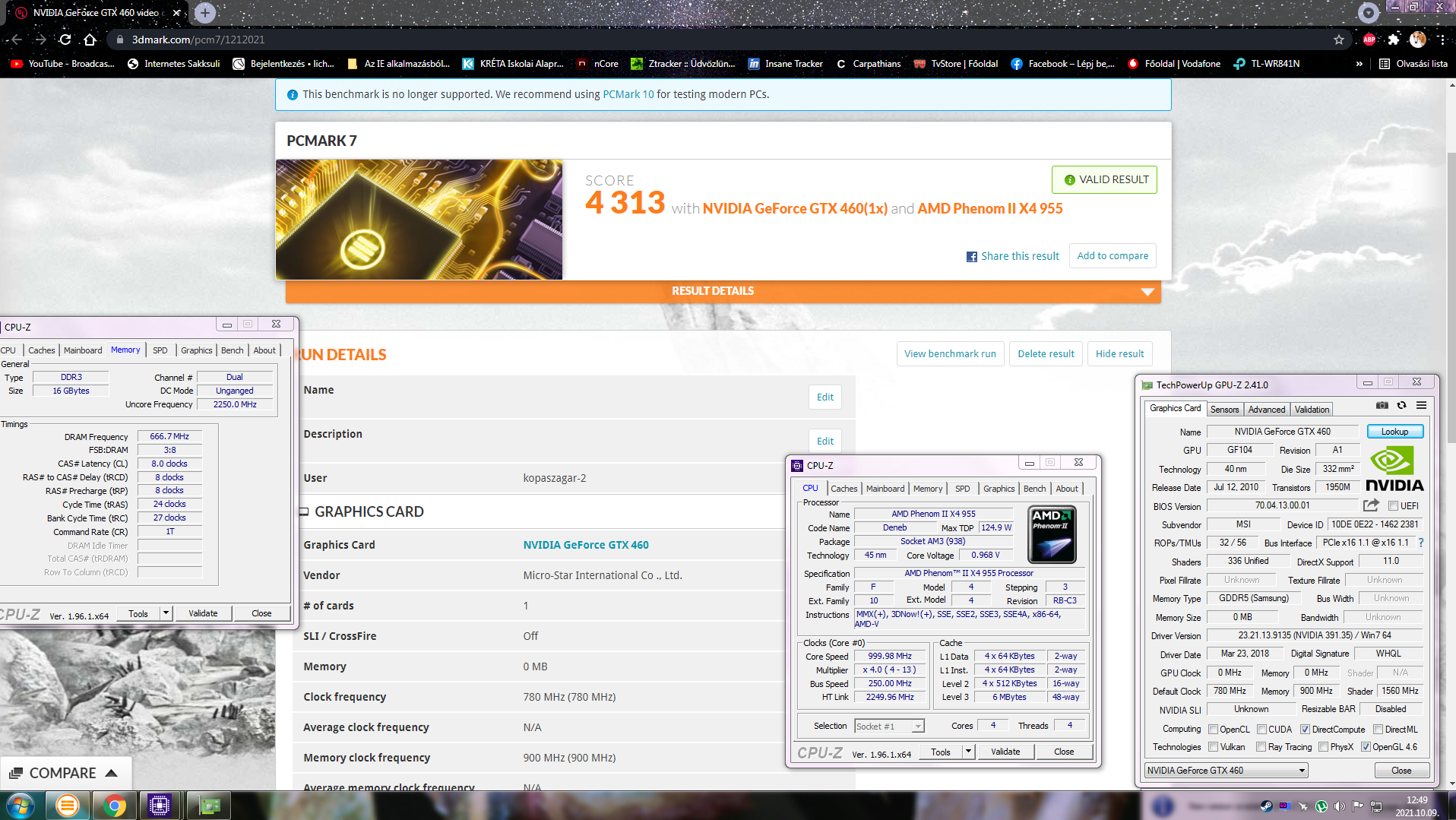Open Tools dropdown arrow in Memory CPU-Z window
1456x820 pixels.
(166, 613)
